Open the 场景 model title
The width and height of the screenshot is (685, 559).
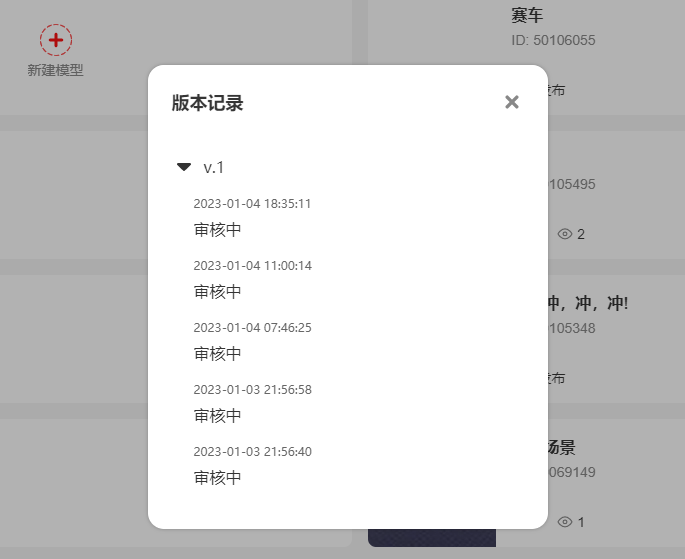[x=562, y=448]
